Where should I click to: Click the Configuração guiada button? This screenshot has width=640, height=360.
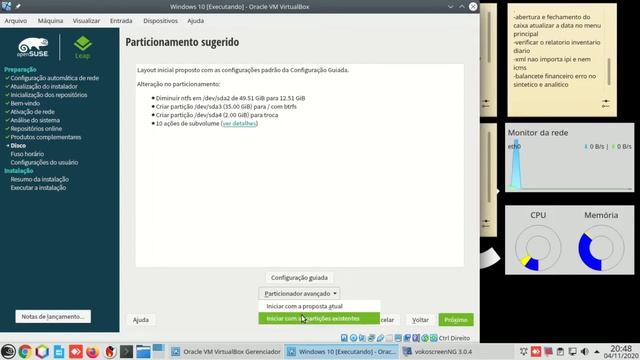pyautogui.click(x=299, y=278)
